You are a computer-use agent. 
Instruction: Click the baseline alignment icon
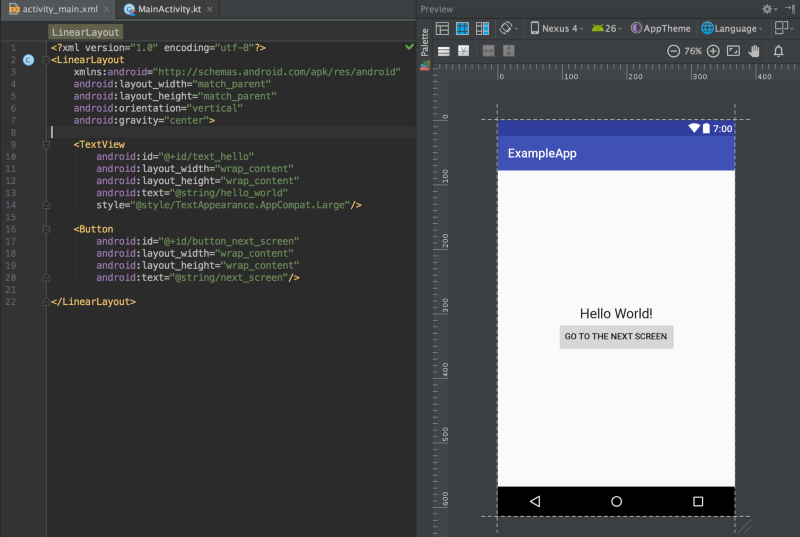463,51
